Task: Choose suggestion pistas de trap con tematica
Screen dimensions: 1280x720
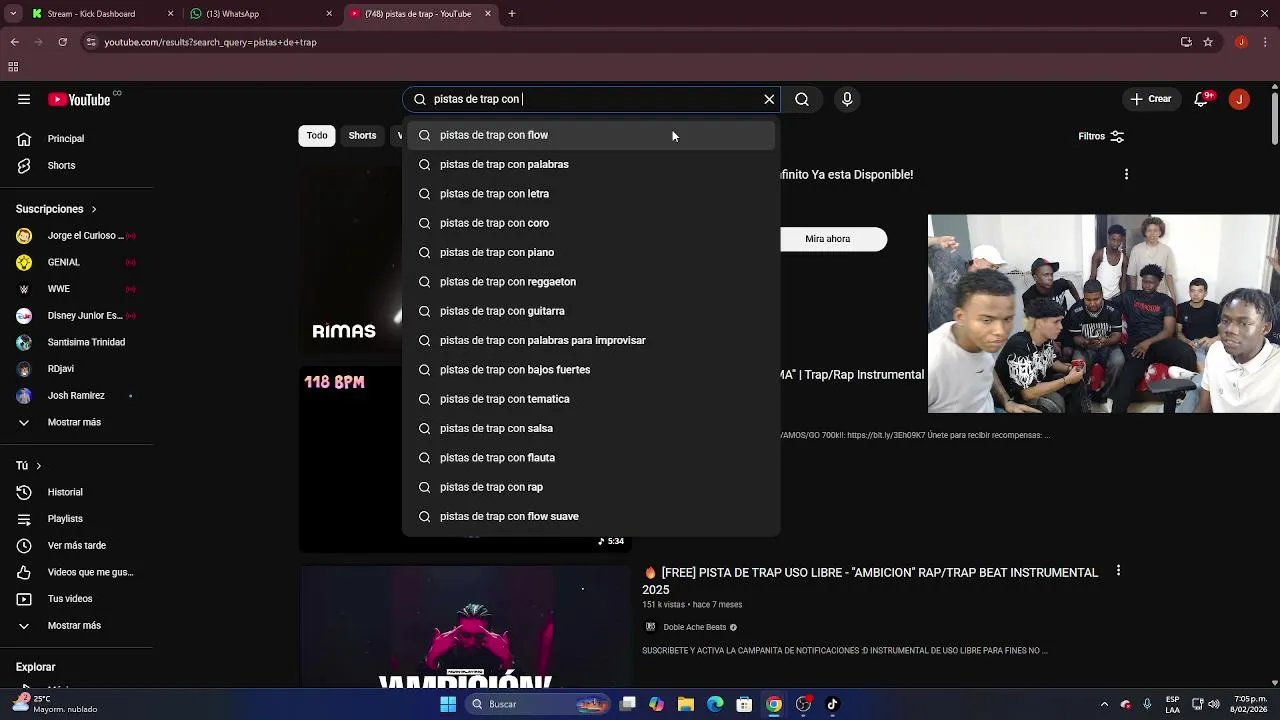Action: [x=590, y=399]
